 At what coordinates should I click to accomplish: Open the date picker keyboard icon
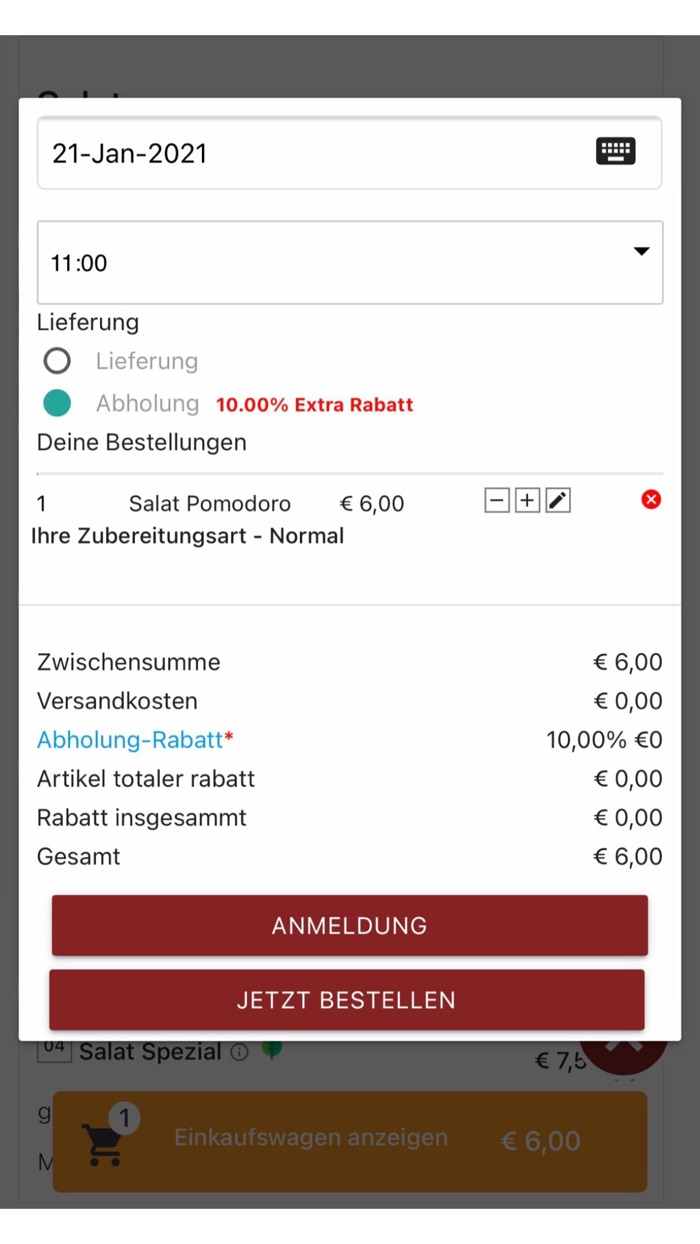tap(616, 151)
